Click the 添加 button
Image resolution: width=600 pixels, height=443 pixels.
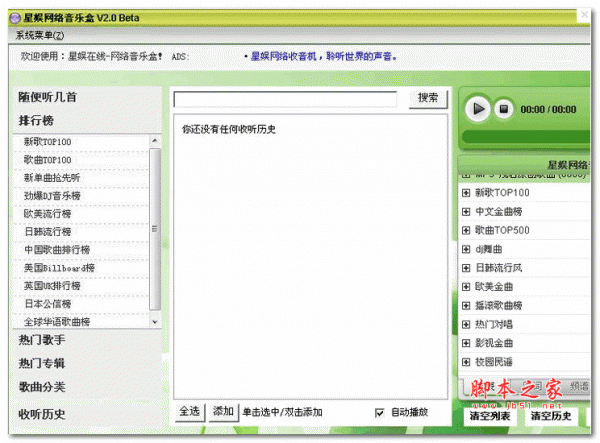point(223,412)
